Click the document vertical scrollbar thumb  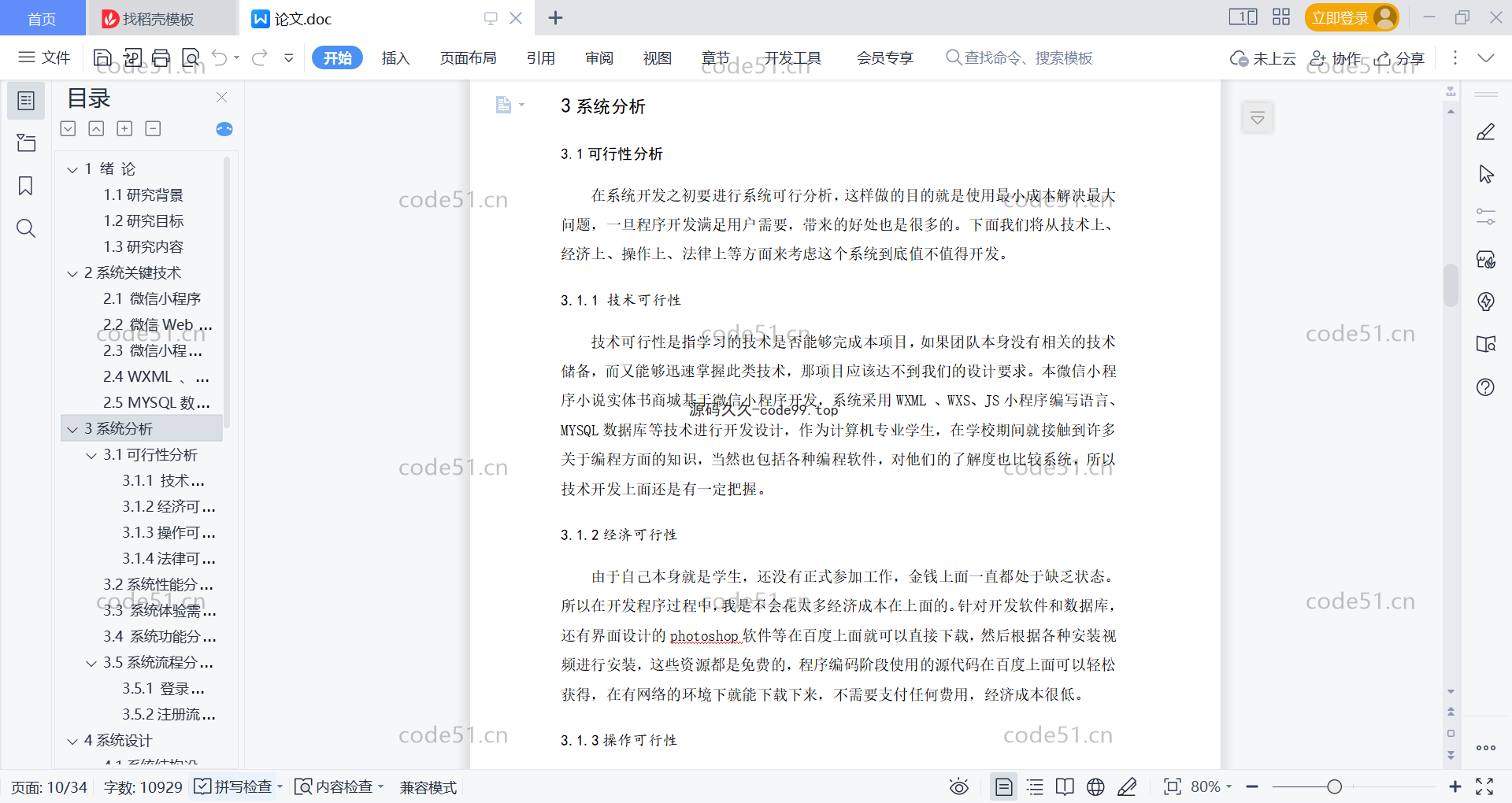(1451, 285)
